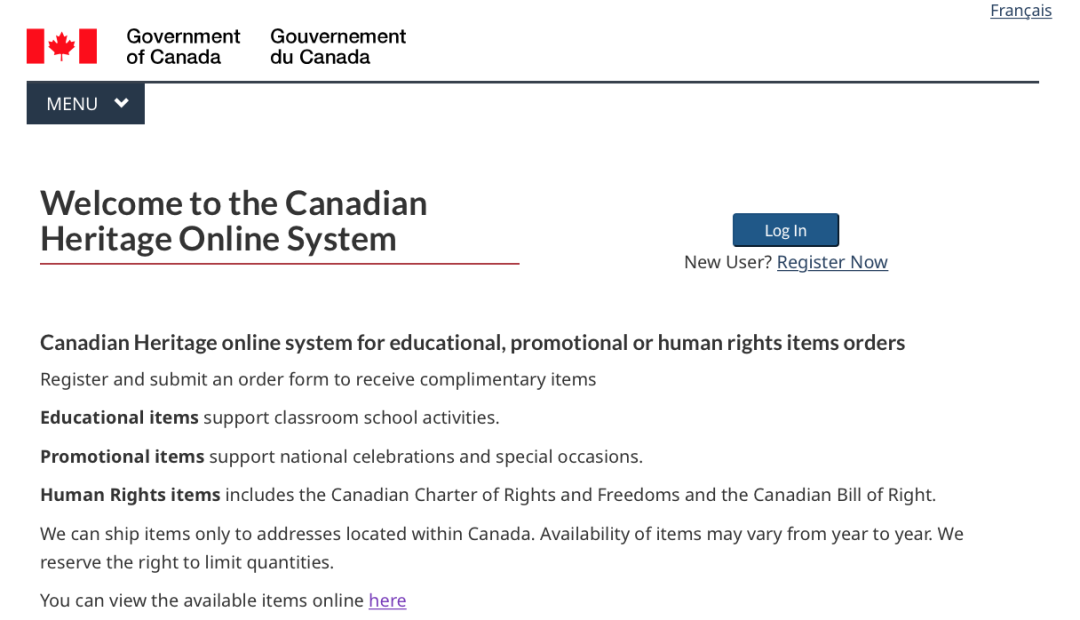This screenshot has width=1080, height=620.
Task: Select the bold 'Human Rights items' text
Action: [130, 494]
